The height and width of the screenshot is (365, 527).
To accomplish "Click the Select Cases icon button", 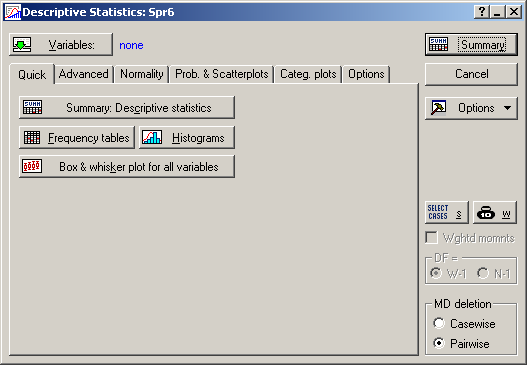I will pos(447,212).
